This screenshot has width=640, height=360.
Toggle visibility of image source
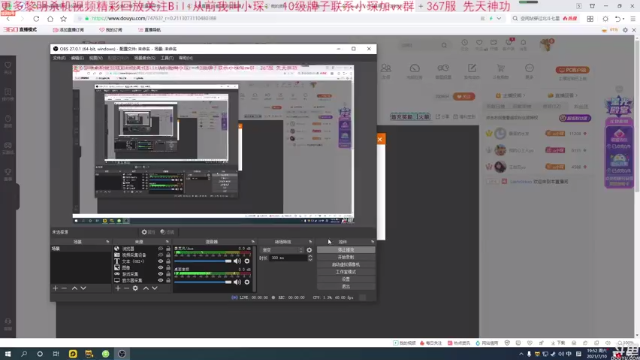pos(160,268)
